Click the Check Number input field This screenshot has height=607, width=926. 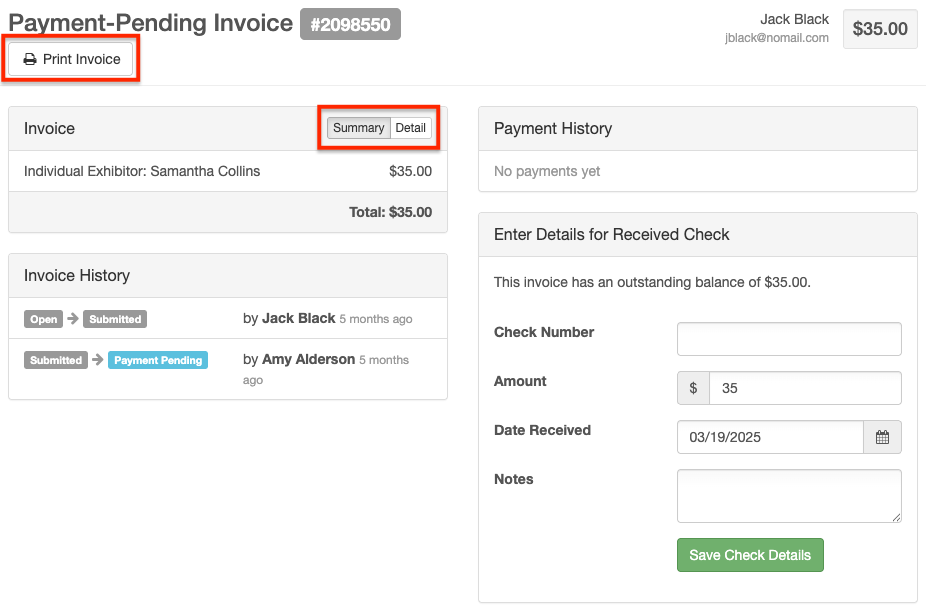tap(789, 339)
